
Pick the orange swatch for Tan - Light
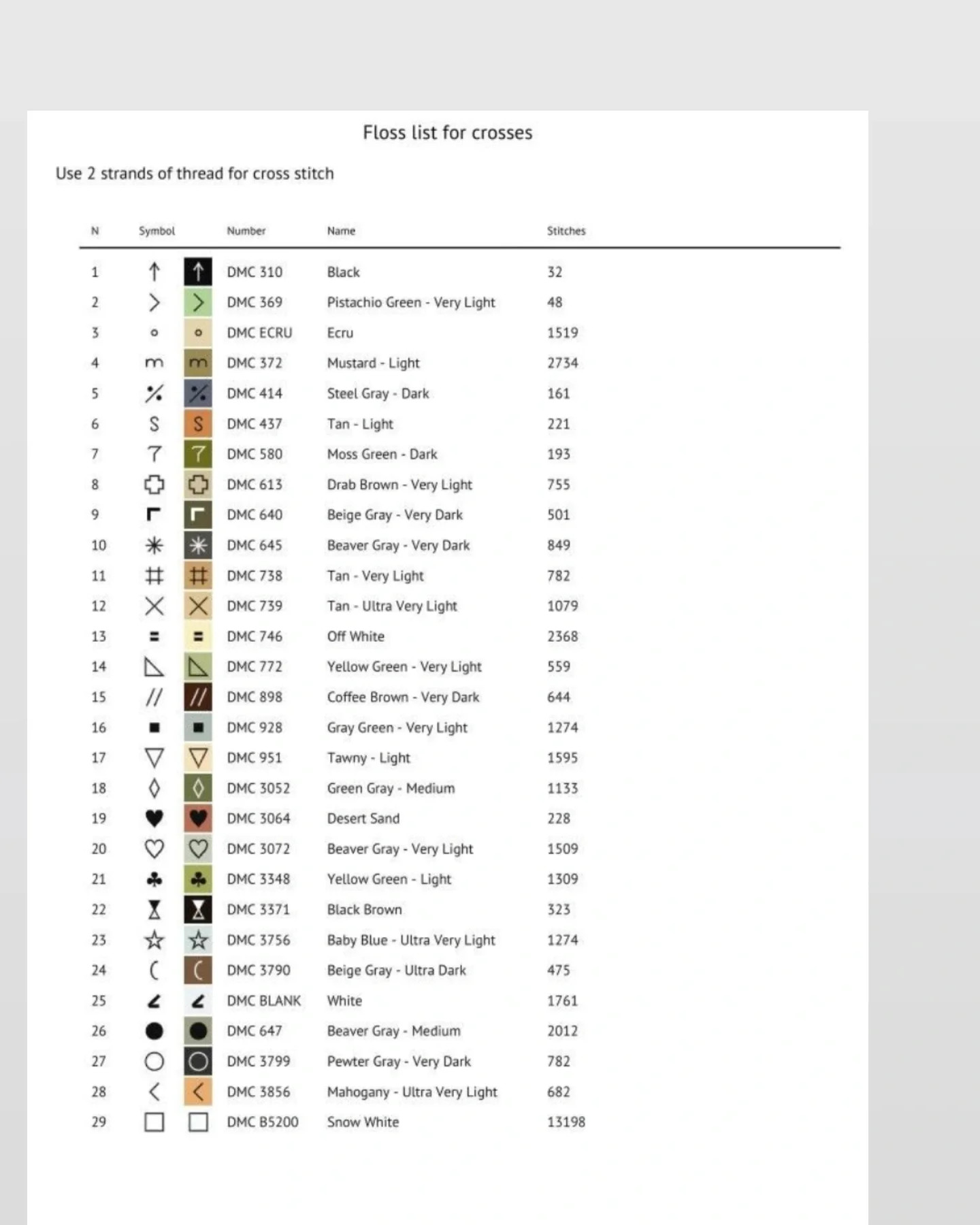[x=198, y=424]
